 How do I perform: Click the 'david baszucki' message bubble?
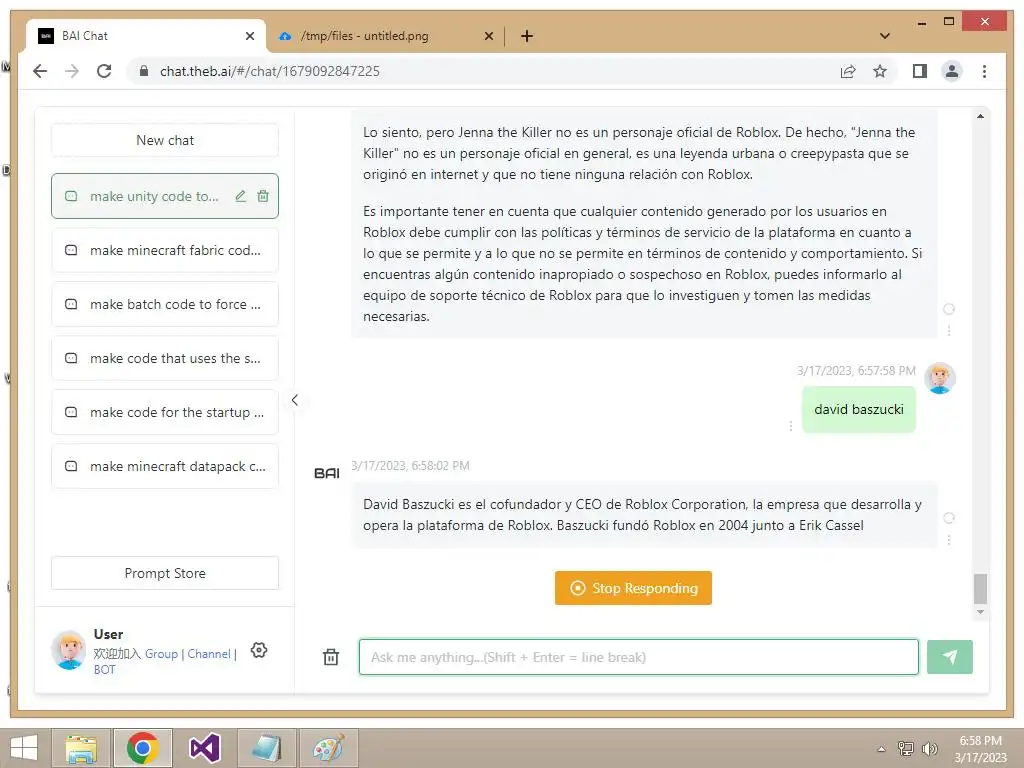(x=858, y=409)
